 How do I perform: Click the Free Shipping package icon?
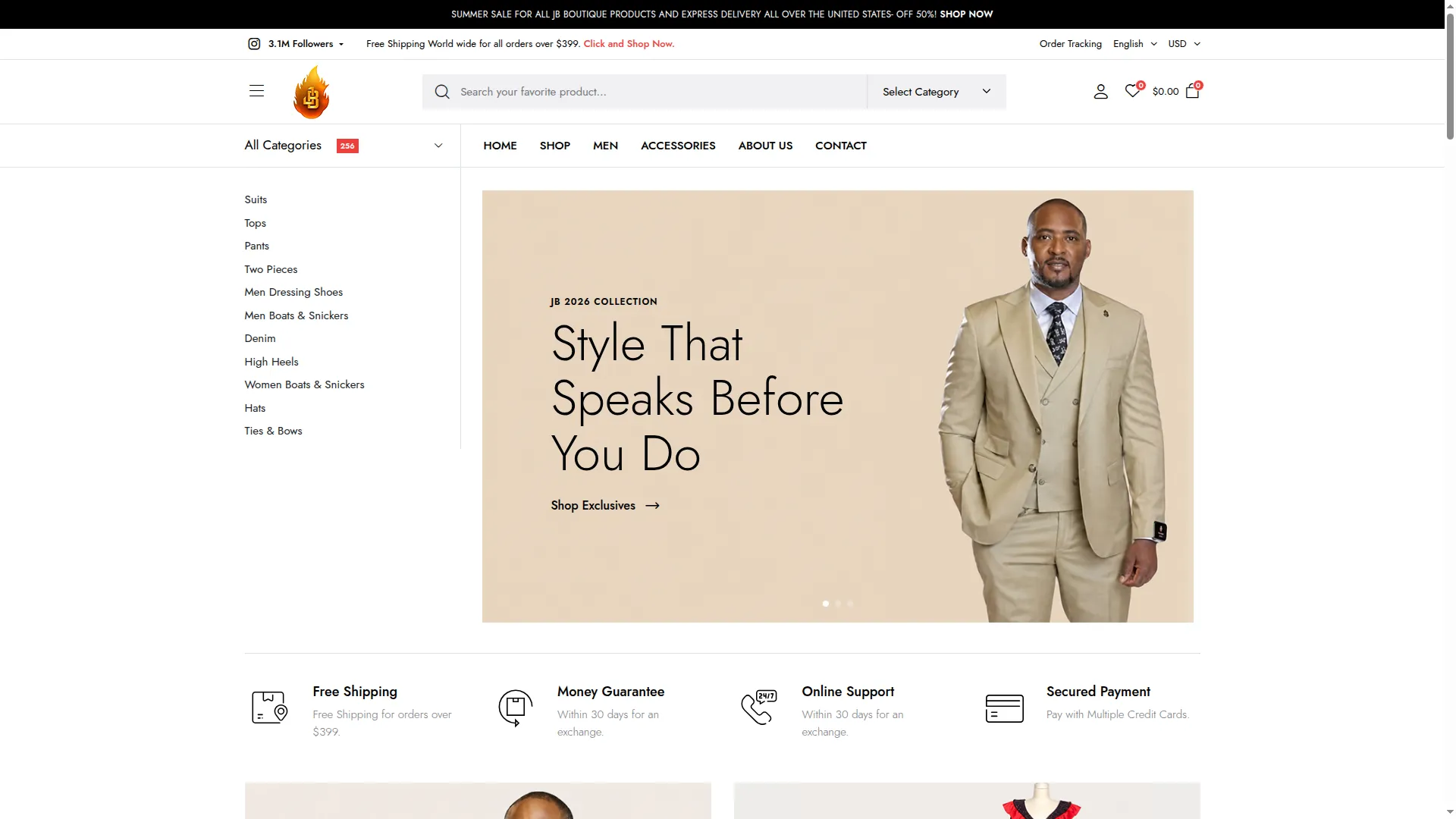[x=269, y=708]
